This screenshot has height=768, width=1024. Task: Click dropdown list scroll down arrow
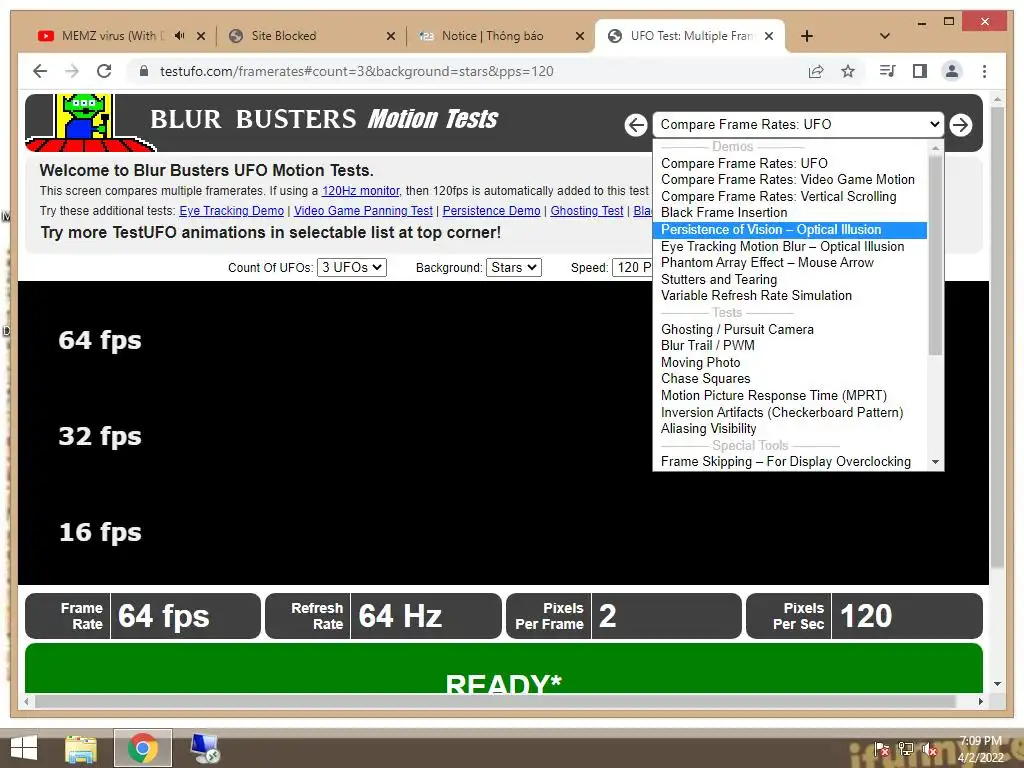point(935,462)
